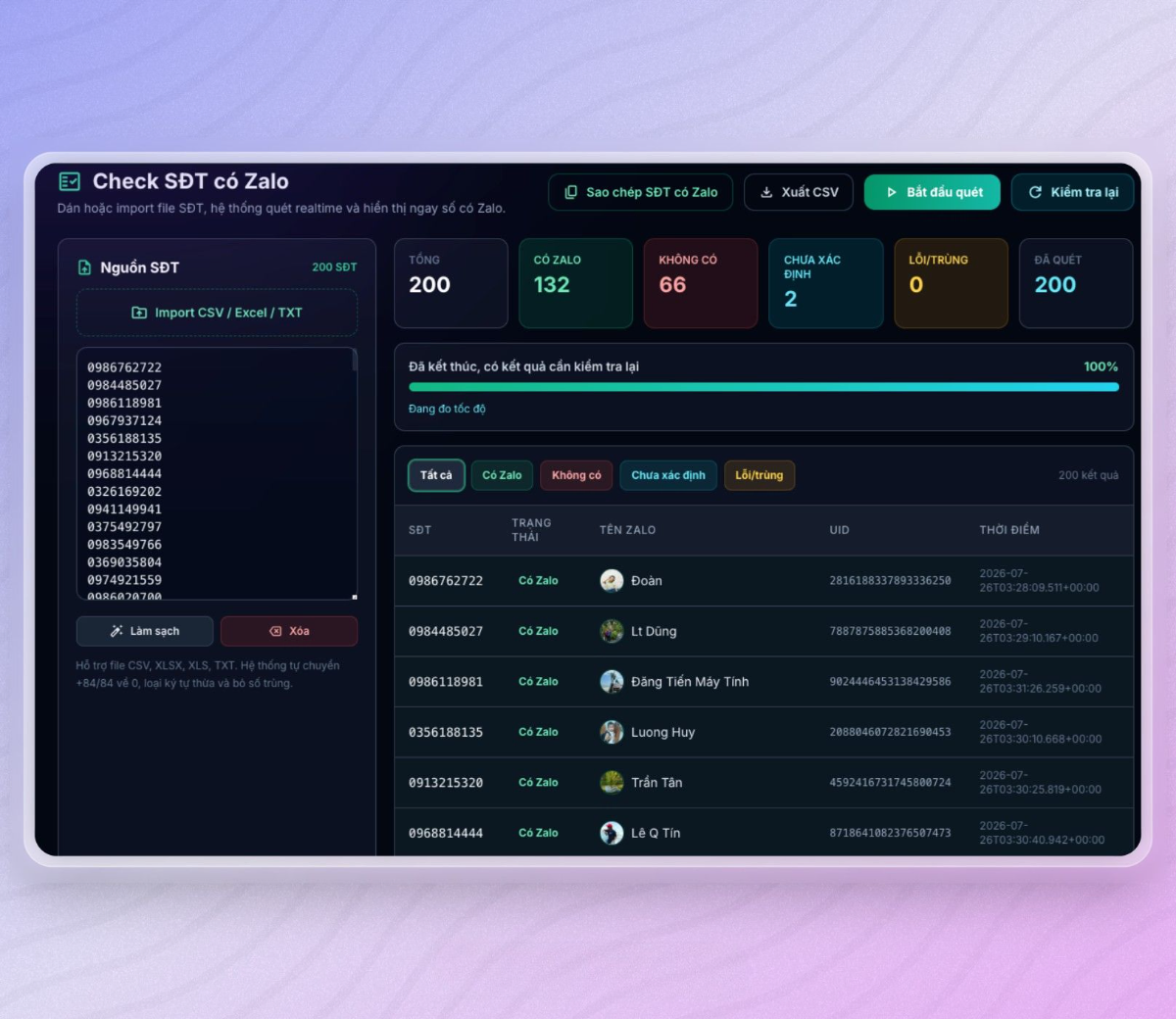Click the 100% scan progress bar
The image size is (1176, 1019).
coord(763,387)
